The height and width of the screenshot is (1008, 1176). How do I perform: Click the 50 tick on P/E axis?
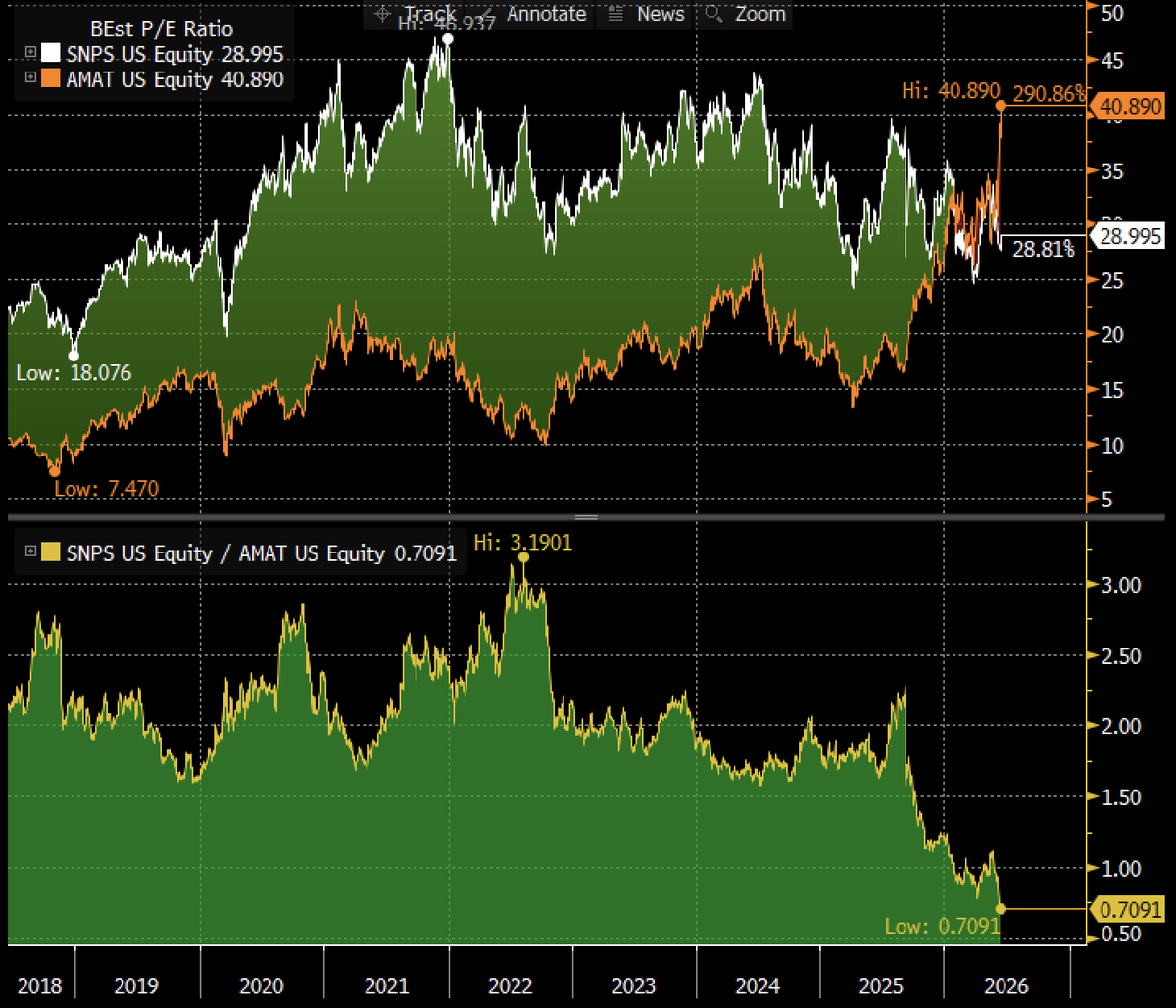coord(1112,13)
